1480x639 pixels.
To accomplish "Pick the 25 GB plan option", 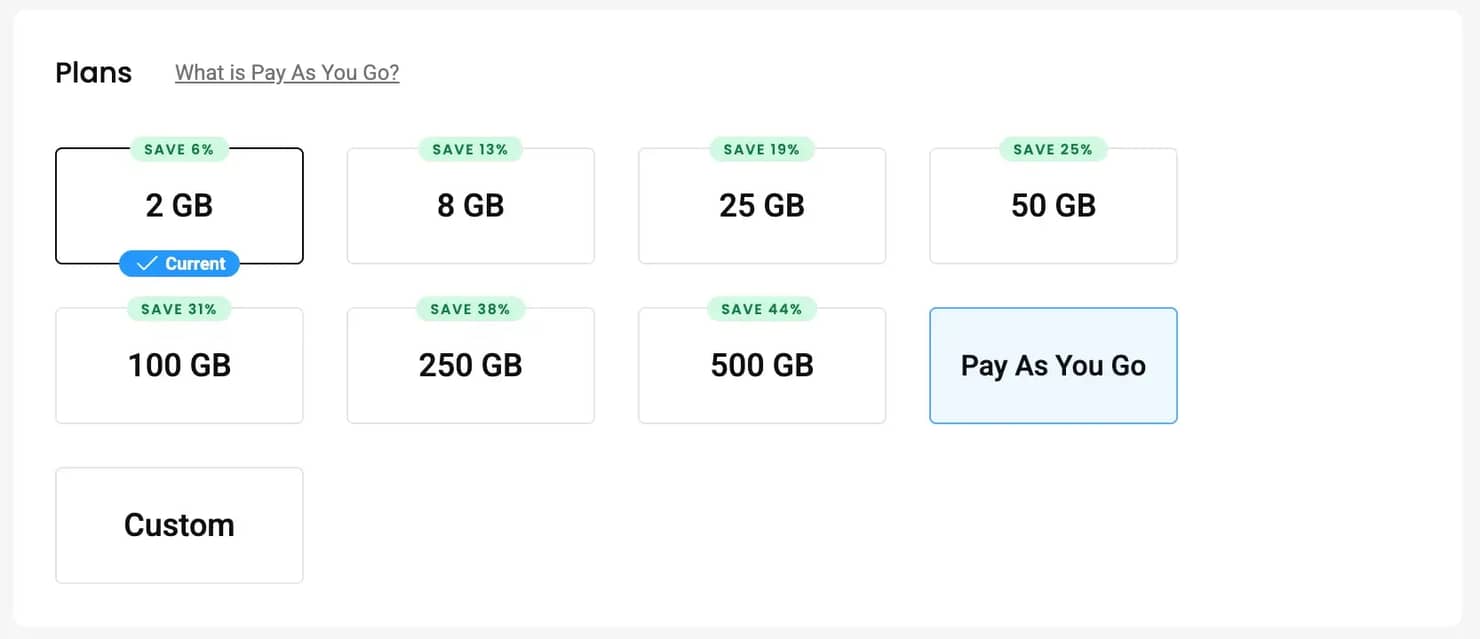I will 761,206.
